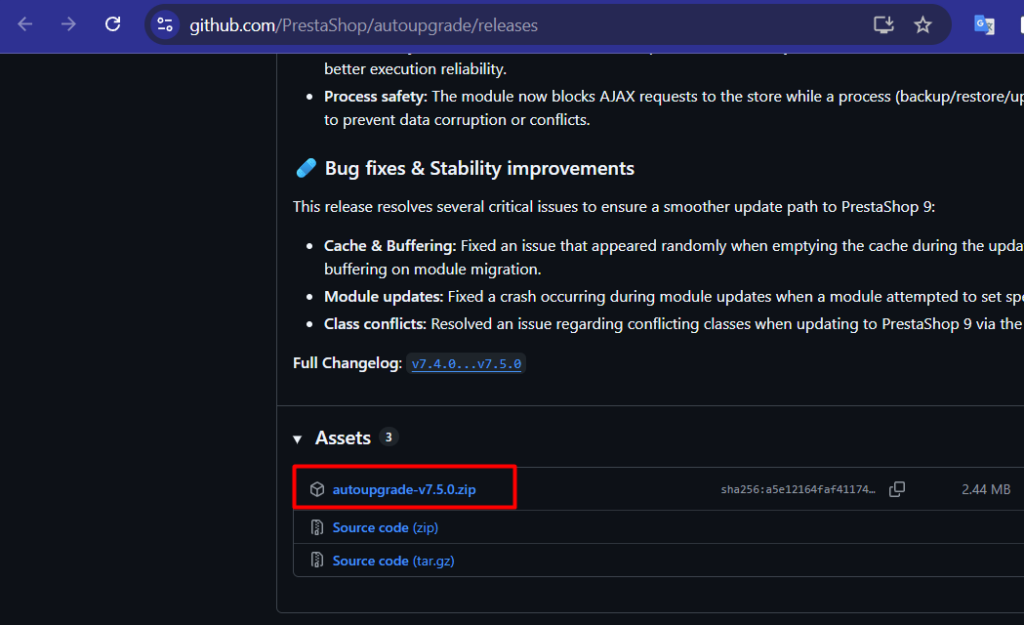The image size is (1024, 625).
Task: Open the v7.4.0...v7.5.0 changelog link
Action: click(x=466, y=364)
